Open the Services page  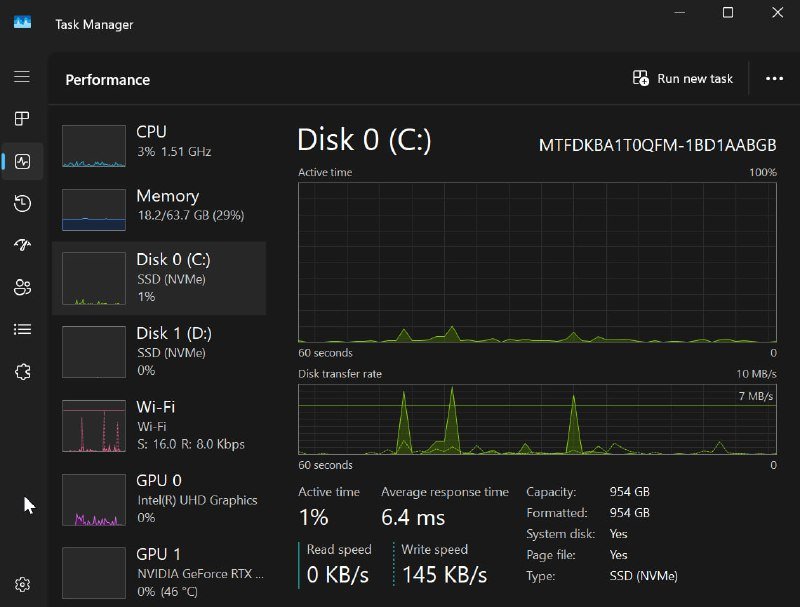(23, 371)
